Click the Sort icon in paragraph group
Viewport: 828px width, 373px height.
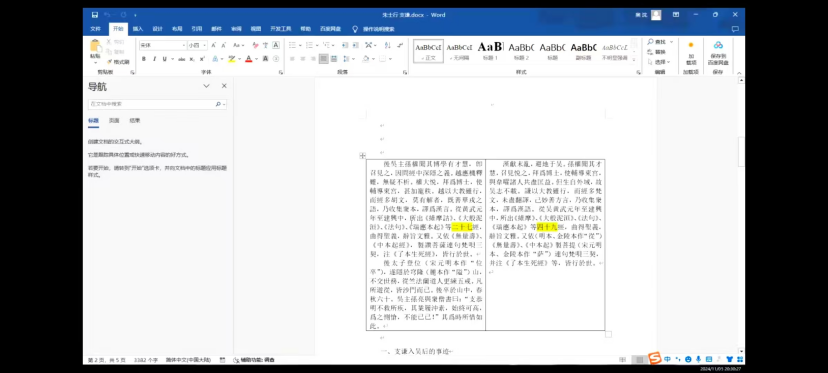point(388,45)
